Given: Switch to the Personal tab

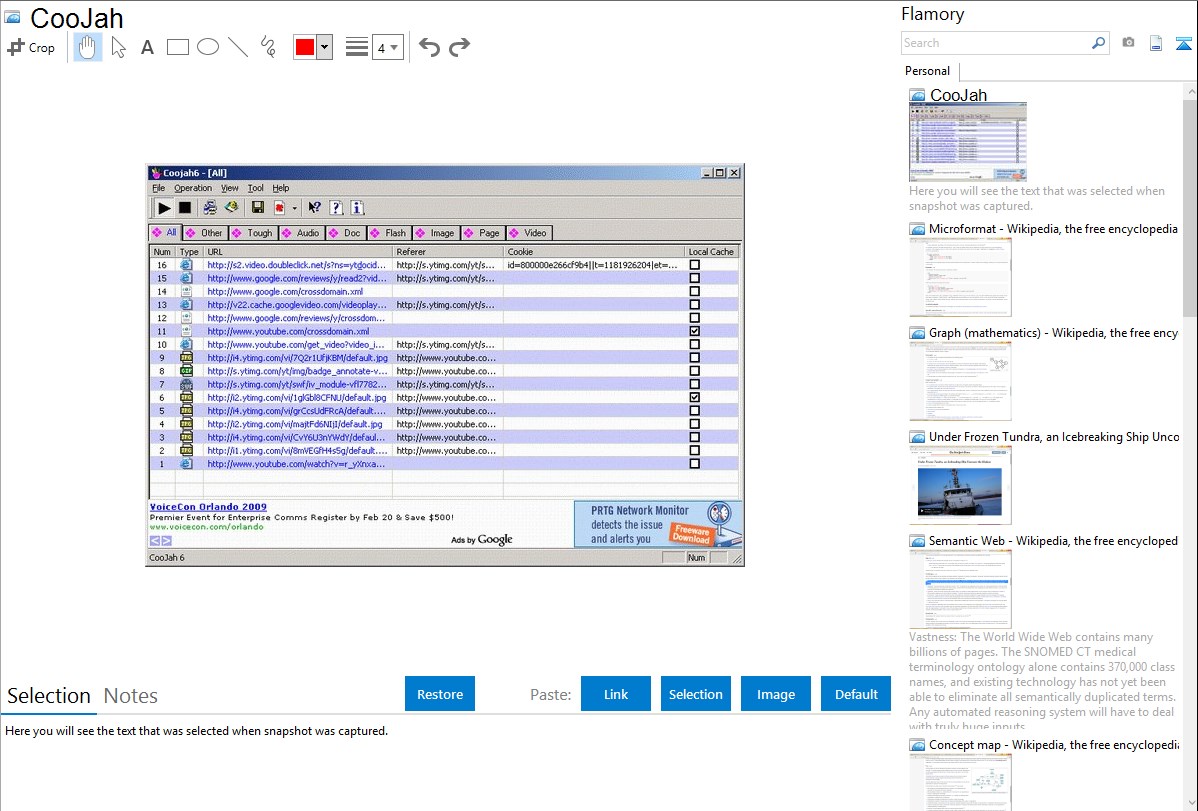Looking at the screenshot, I should (x=927, y=70).
